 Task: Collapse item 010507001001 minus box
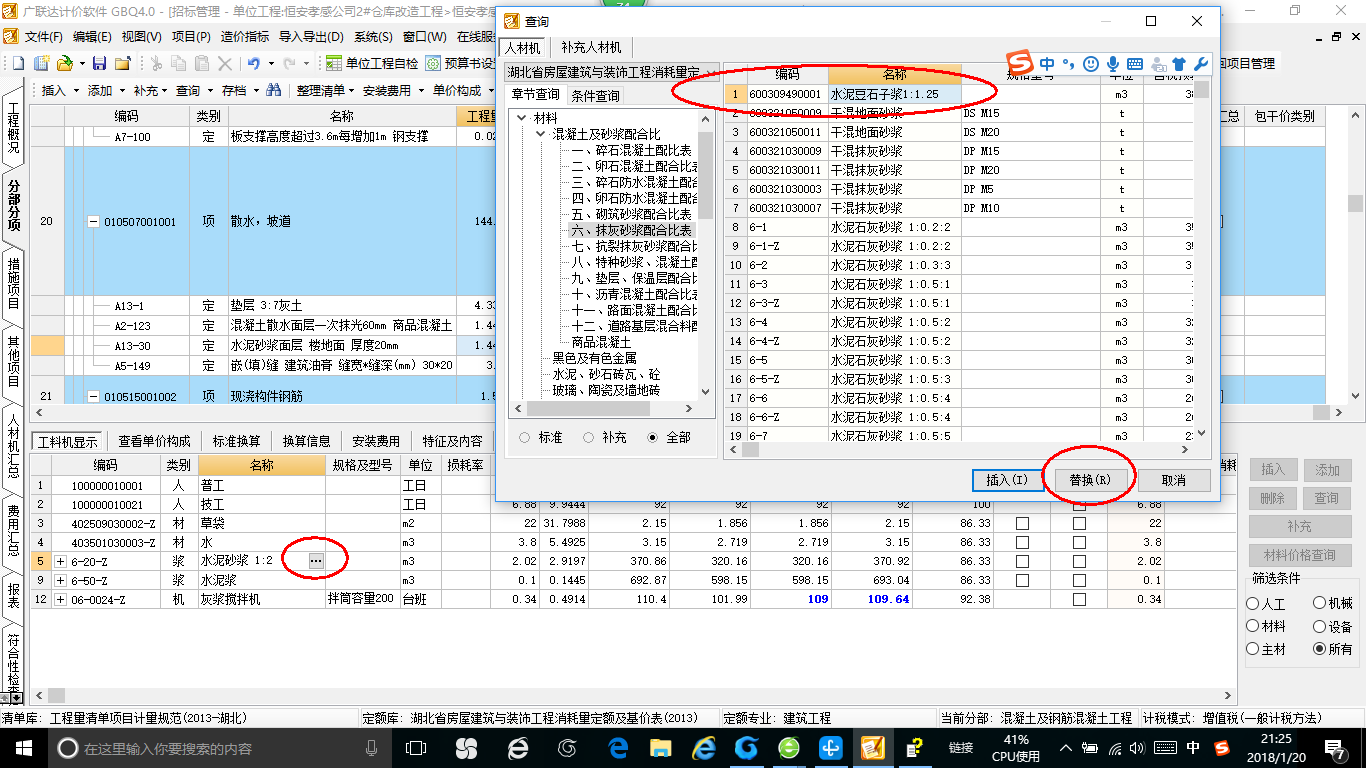tap(94, 222)
